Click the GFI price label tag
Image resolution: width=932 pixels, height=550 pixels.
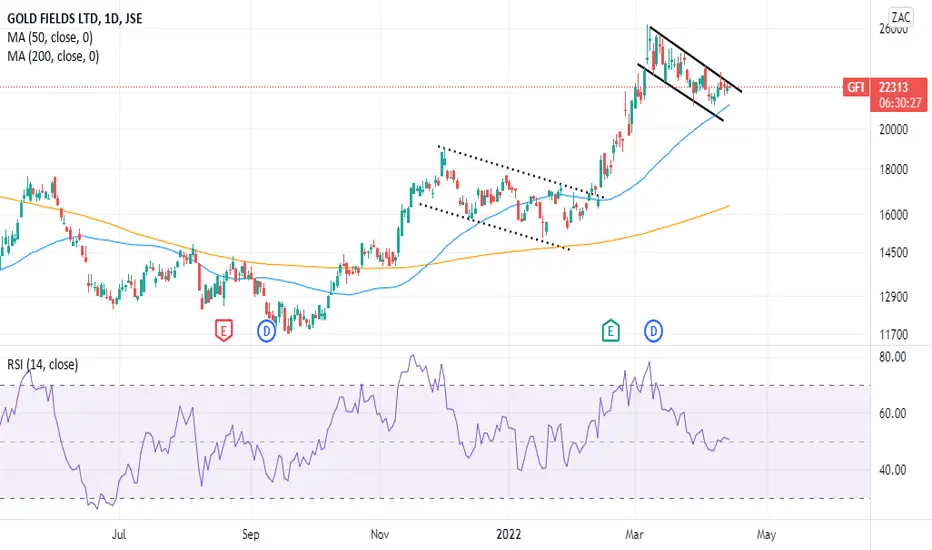855,87
